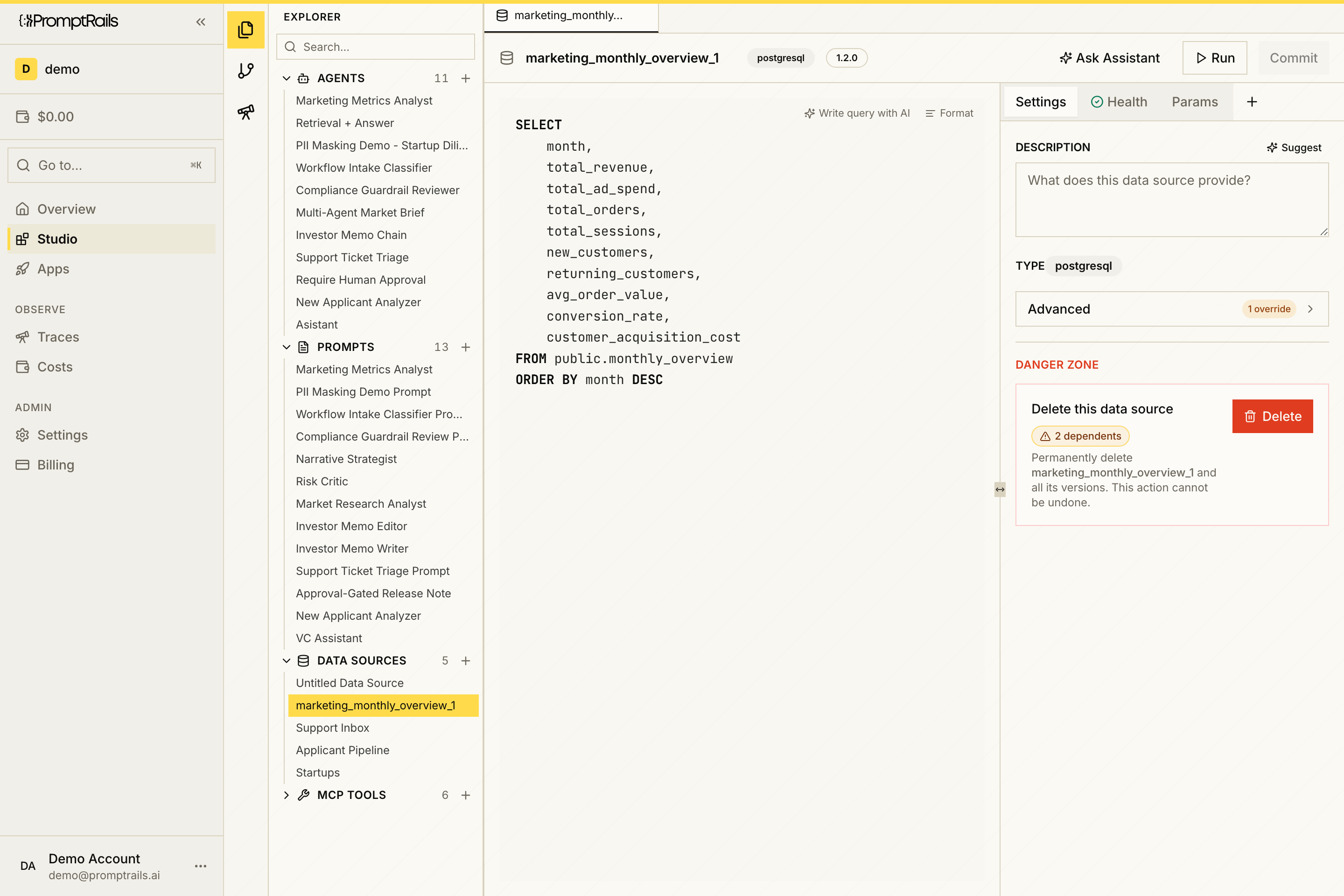Open Billing in the sidebar
Screen dimensions: 1344x896
pyautogui.click(x=112, y=465)
